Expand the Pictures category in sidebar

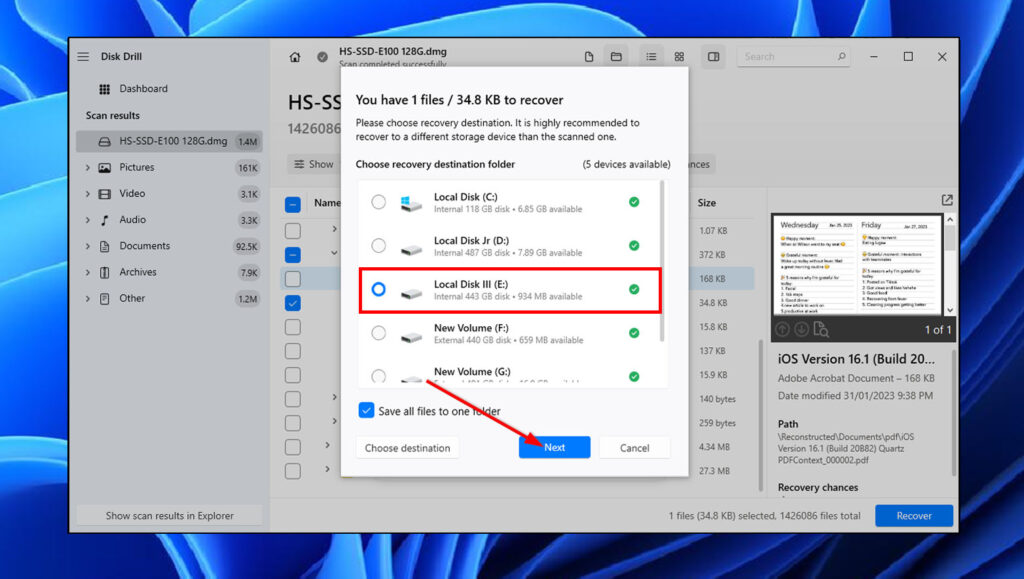coord(88,168)
